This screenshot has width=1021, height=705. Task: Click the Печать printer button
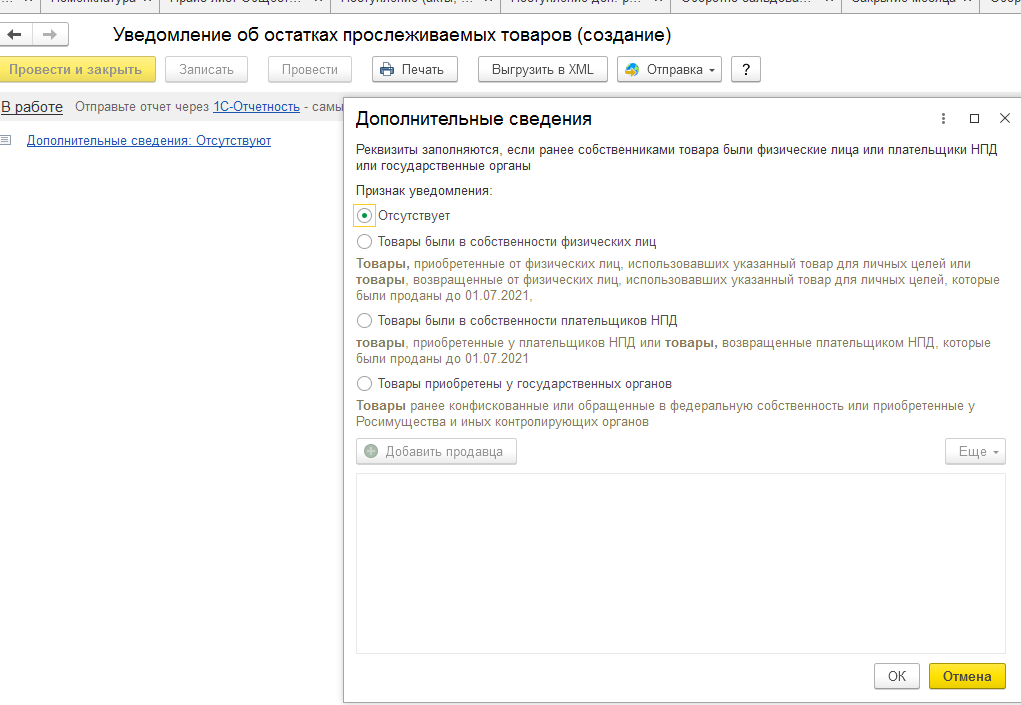415,69
